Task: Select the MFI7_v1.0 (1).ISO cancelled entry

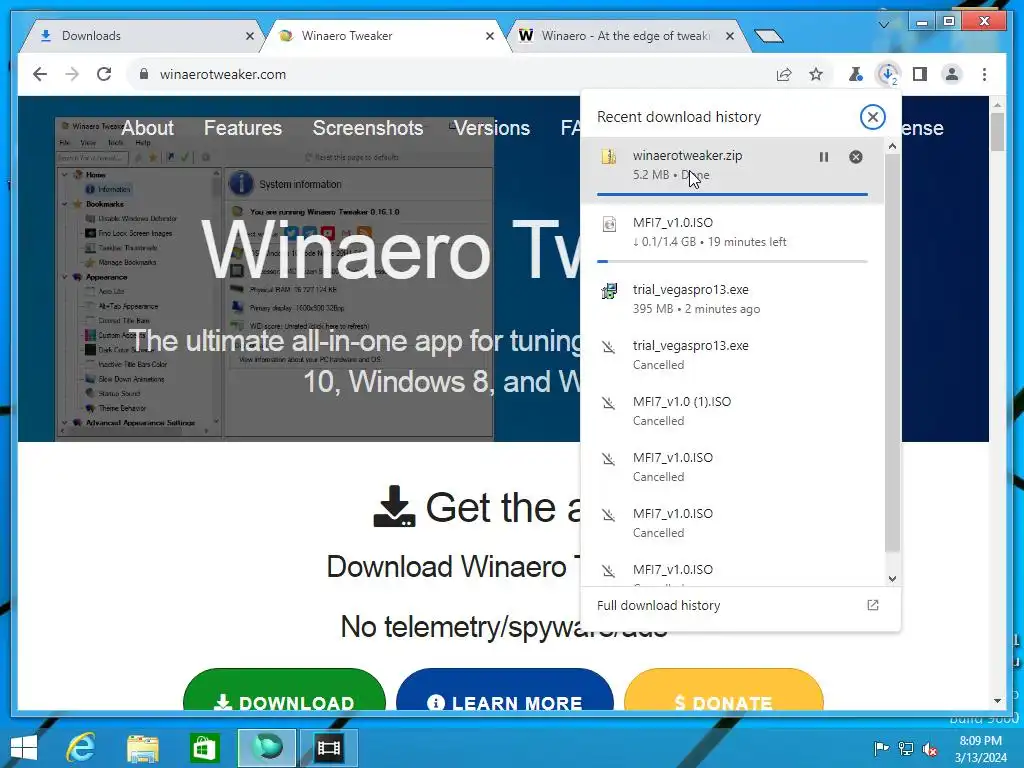Action: pos(732,411)
